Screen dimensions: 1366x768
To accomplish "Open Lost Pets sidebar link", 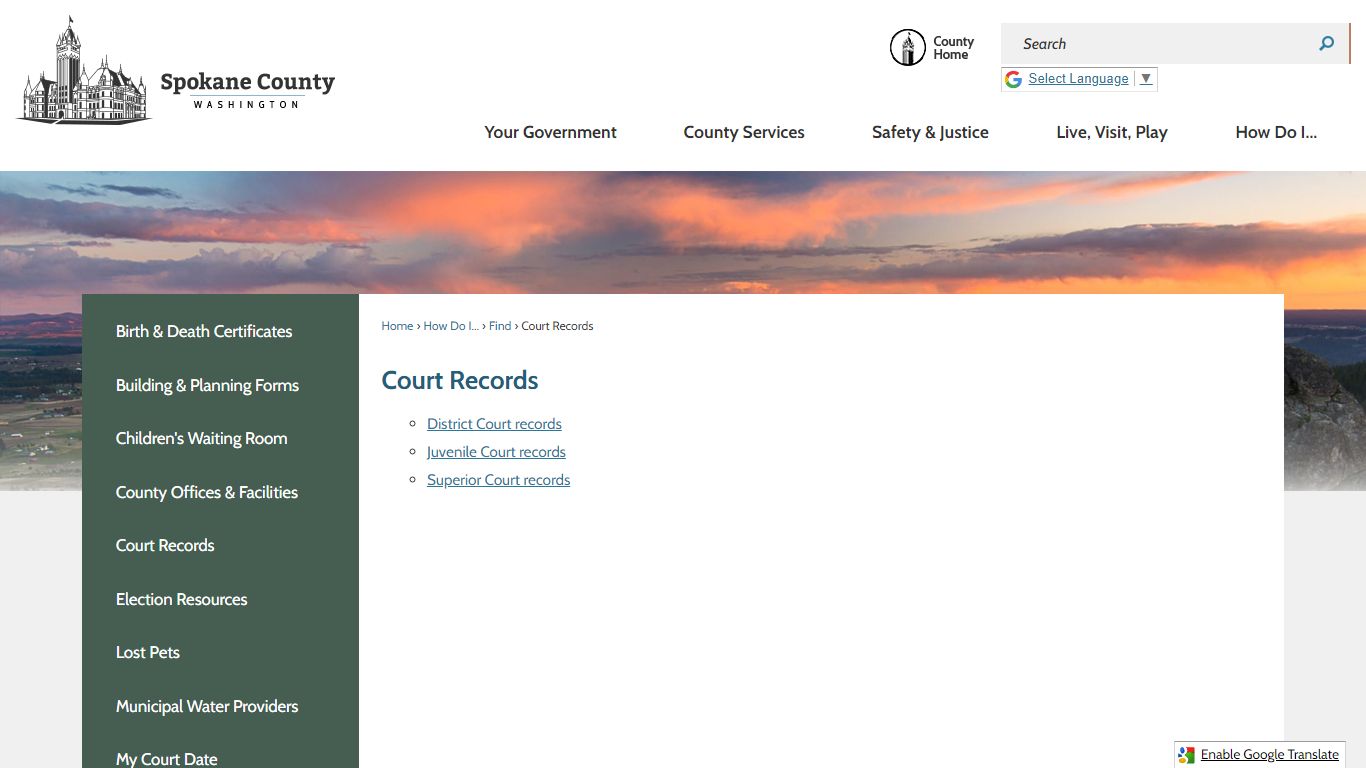I will point(148,652).
